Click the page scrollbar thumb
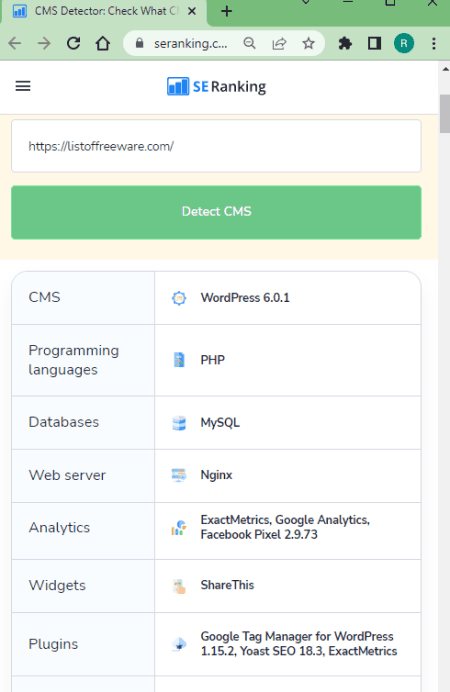This screenshot has width=450, height=692. [445, 113]
